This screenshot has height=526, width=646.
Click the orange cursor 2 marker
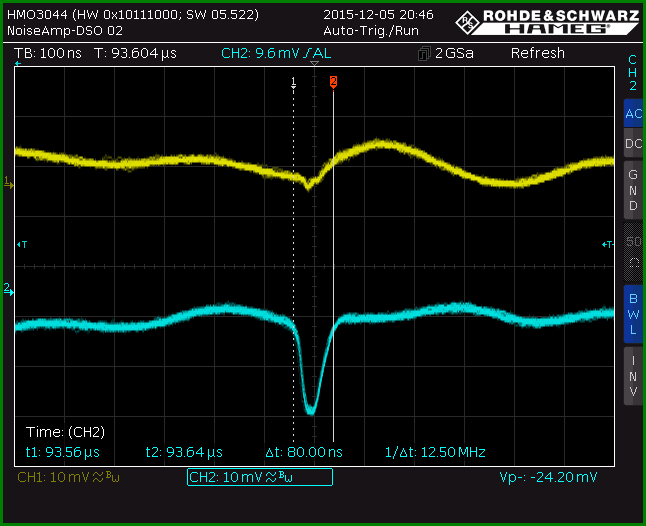click(333, 82)
